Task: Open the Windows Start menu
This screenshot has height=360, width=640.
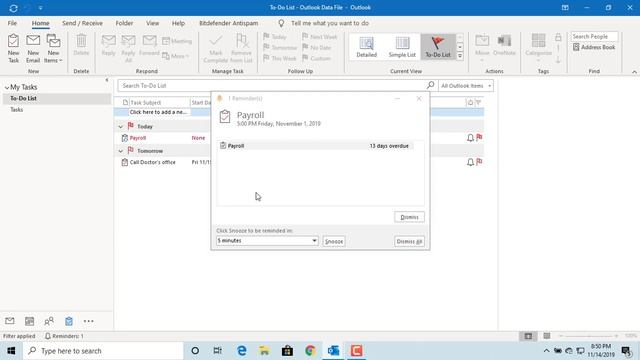Action: tap(11, 351)
